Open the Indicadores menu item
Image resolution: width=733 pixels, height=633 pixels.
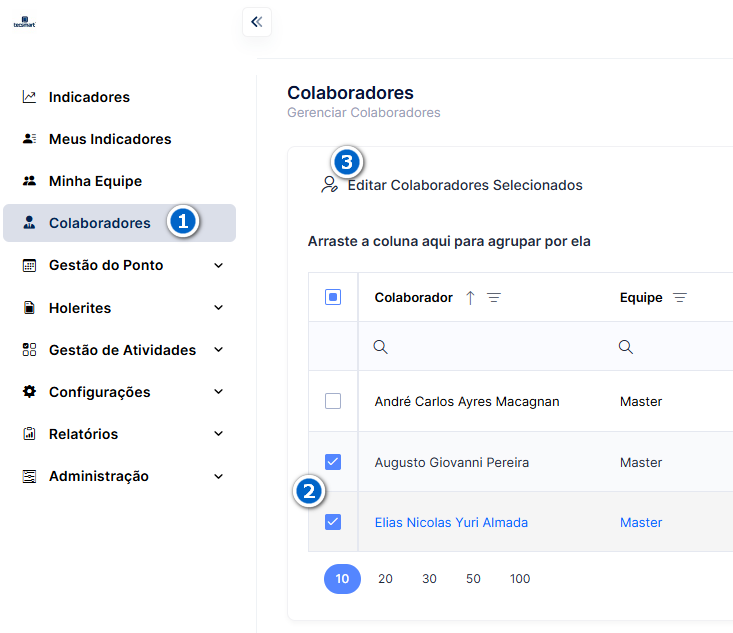(x=119, y=97)
